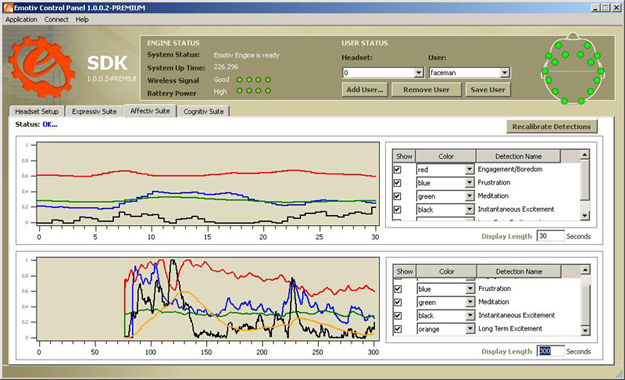Open black color dropdown in top list
This screenshot has width=625, height=380.
[469, 209]
